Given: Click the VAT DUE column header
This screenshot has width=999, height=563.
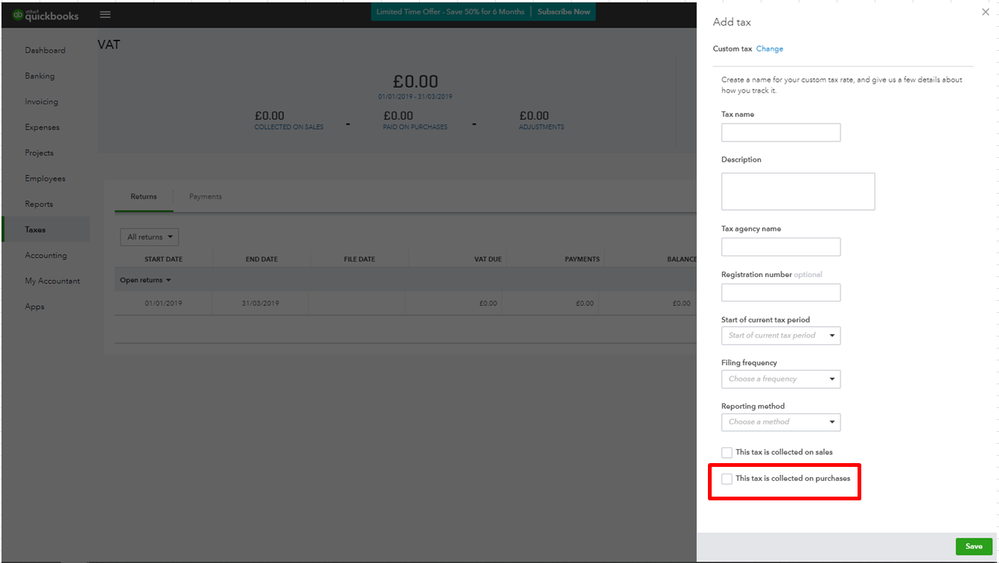Looking at the screenshot, I should 487,259.
